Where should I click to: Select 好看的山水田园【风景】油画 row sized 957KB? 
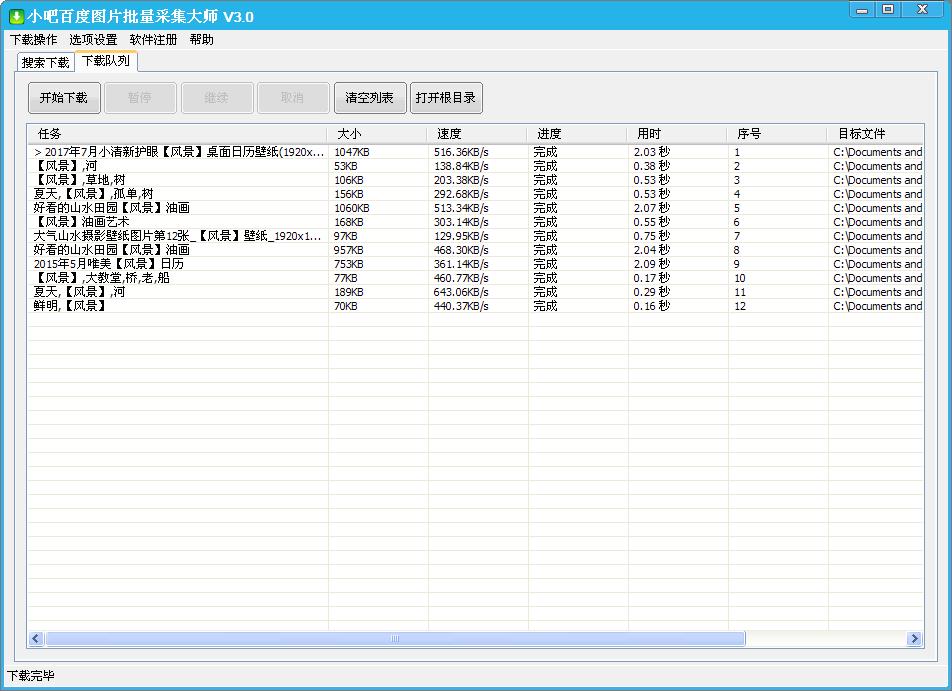475,250
